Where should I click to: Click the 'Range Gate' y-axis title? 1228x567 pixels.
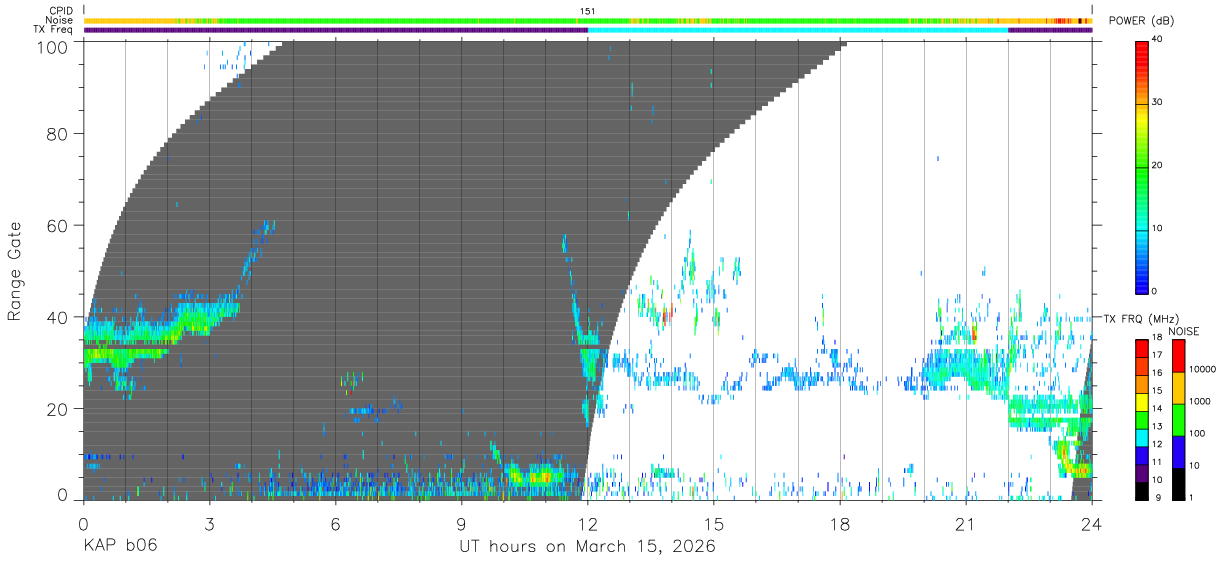click(15, 271)
